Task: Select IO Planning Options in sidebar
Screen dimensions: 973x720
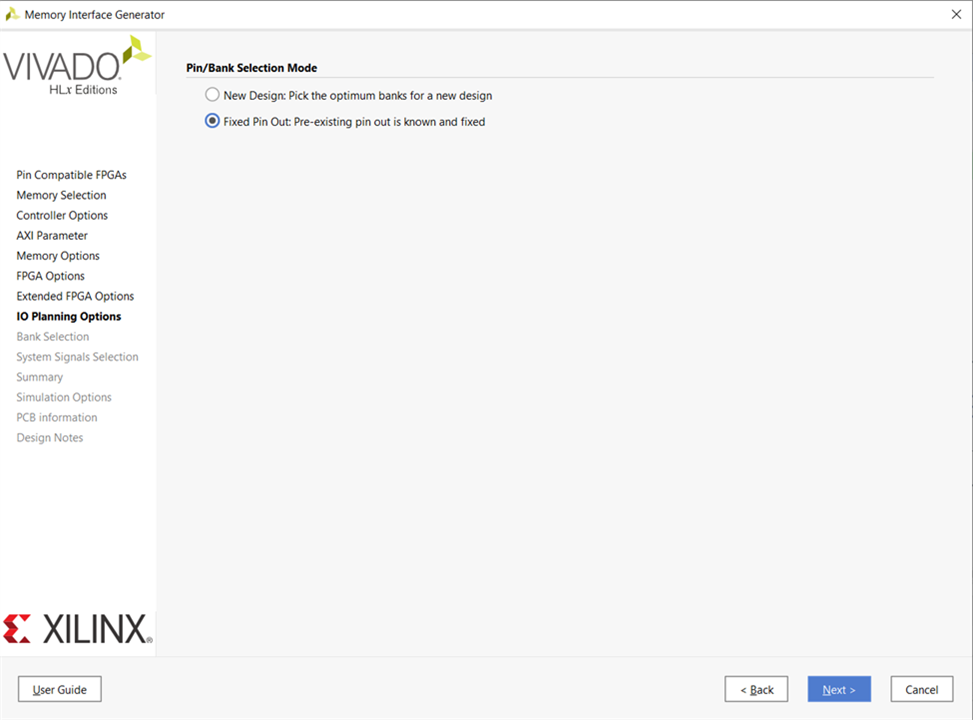Action: pyautogui.click(x=69, y=317)
